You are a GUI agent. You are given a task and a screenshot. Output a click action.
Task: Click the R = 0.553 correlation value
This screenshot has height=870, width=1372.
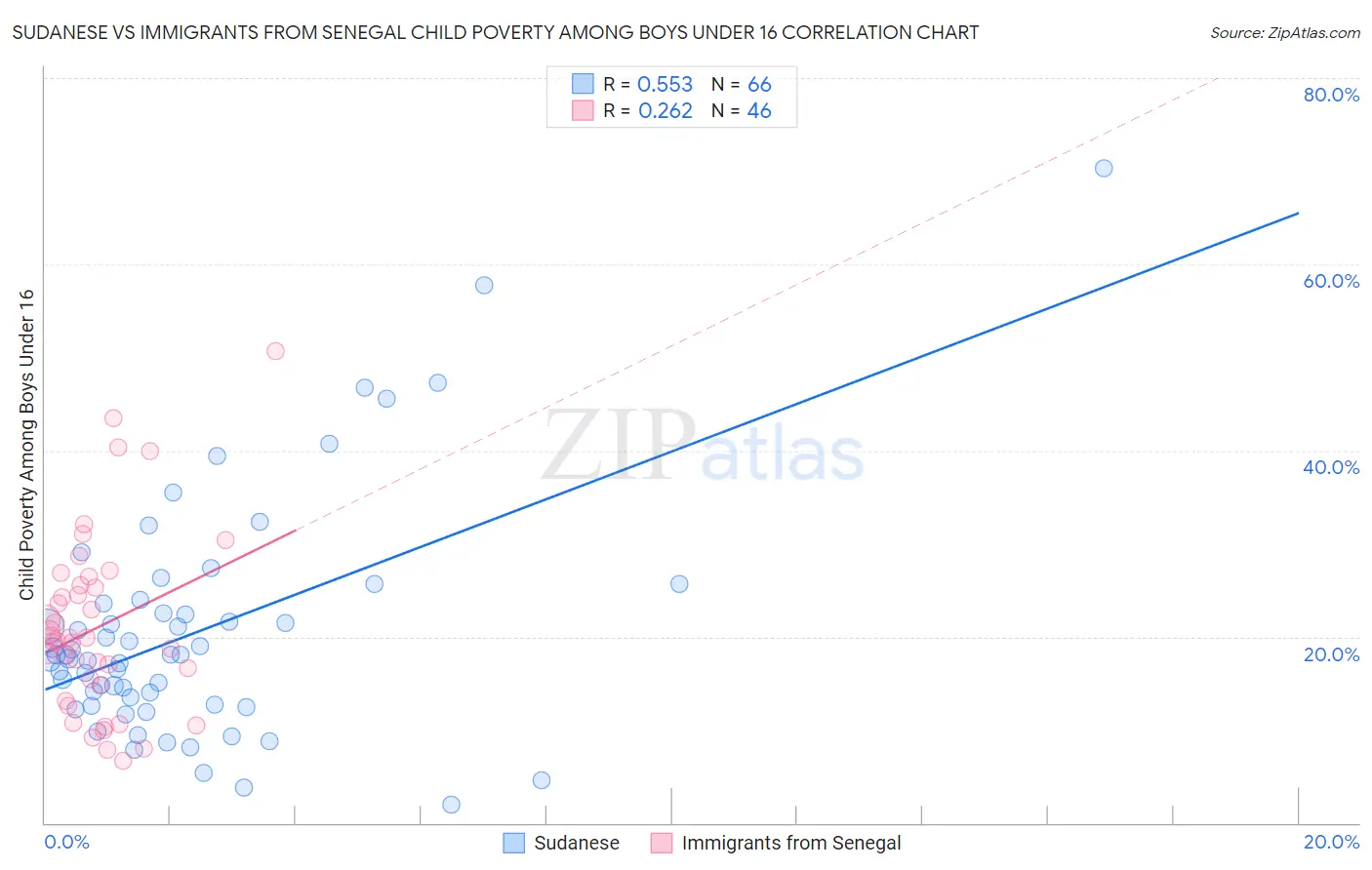[x=648, y=84]
